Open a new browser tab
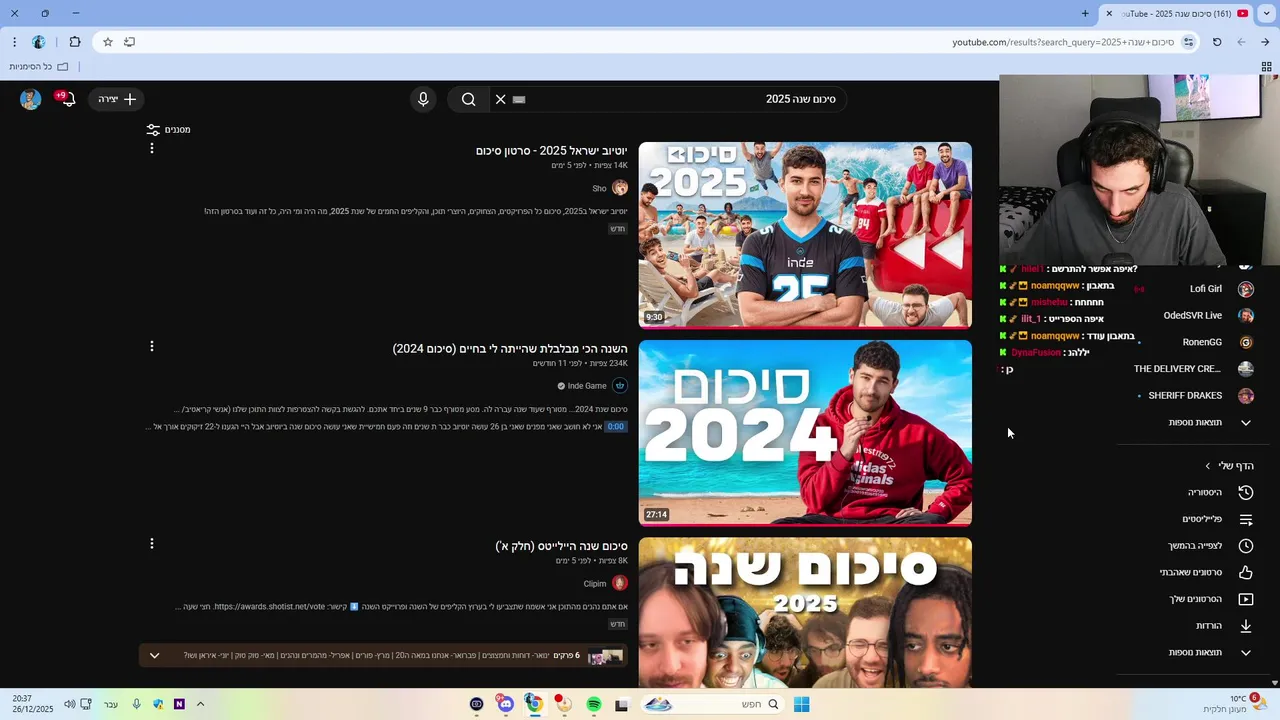The width and height of the screenshot is (1280, 720). 1085,13
